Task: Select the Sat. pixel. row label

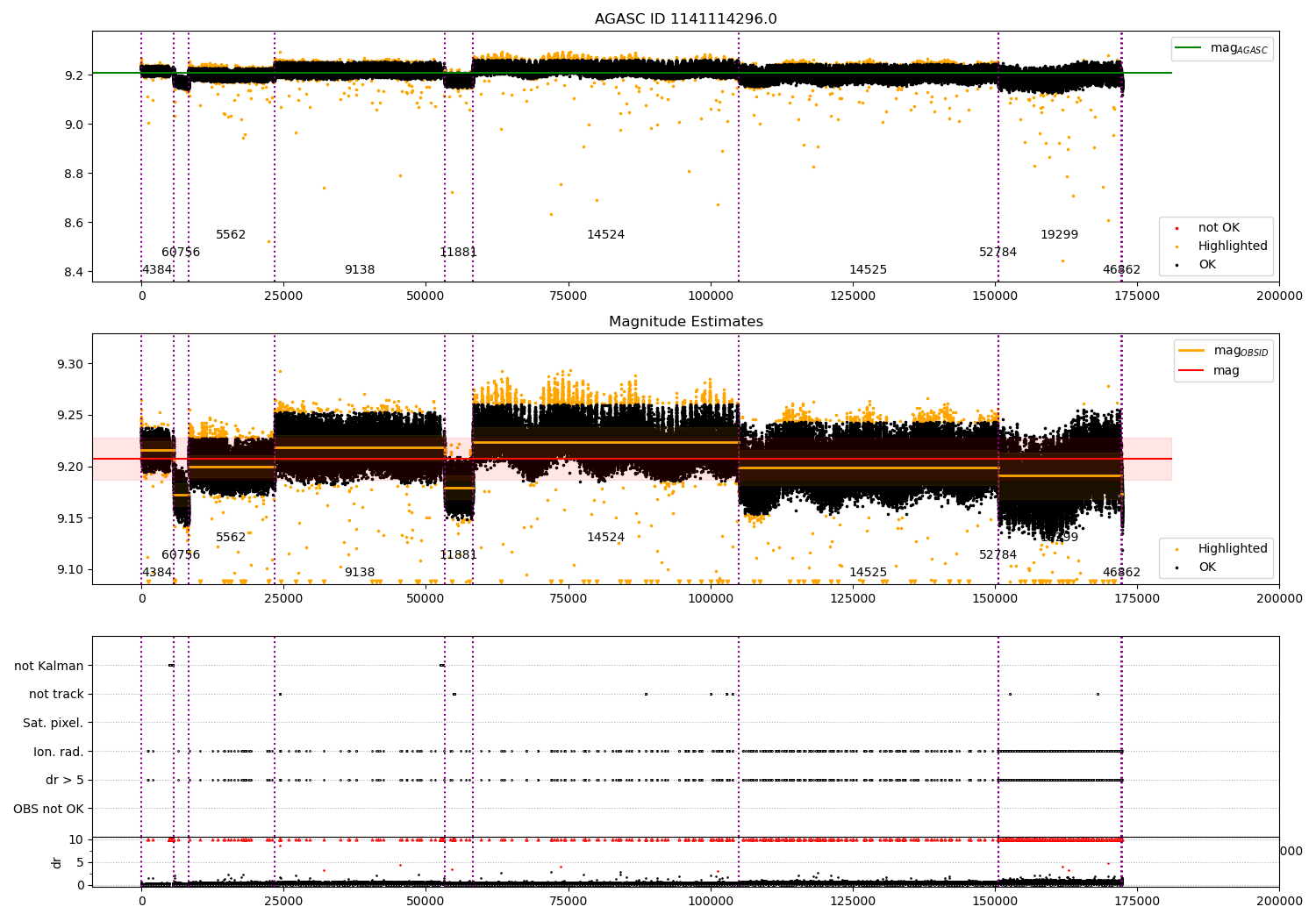Action: 54,724
